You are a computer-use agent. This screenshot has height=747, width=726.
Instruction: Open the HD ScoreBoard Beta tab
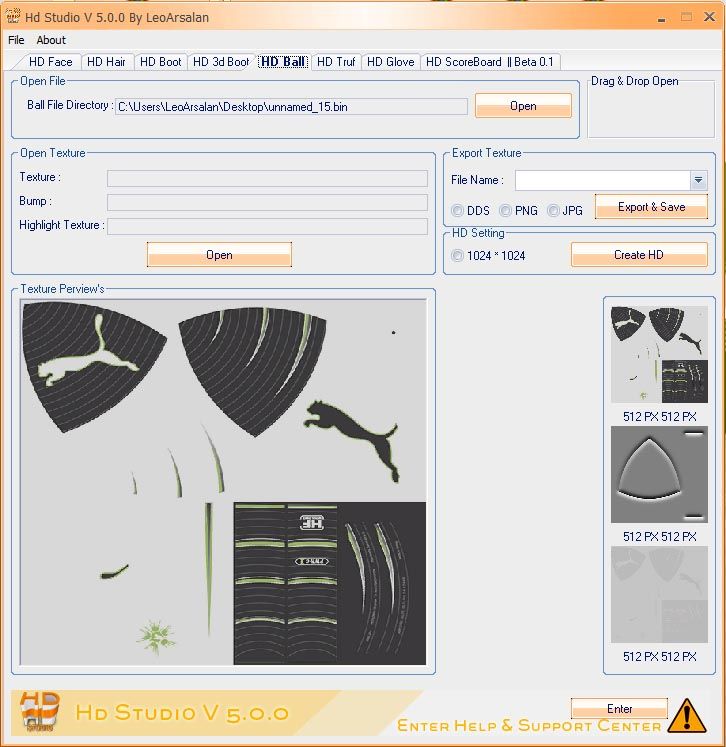[x=490, y=62]
